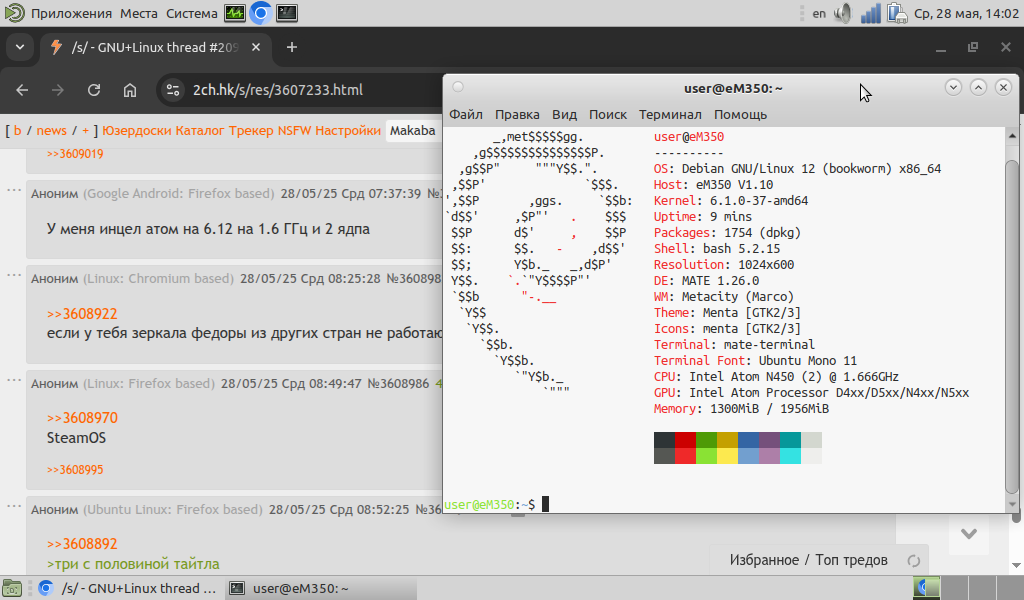Open Места menu in top panel

click(138, 14)
